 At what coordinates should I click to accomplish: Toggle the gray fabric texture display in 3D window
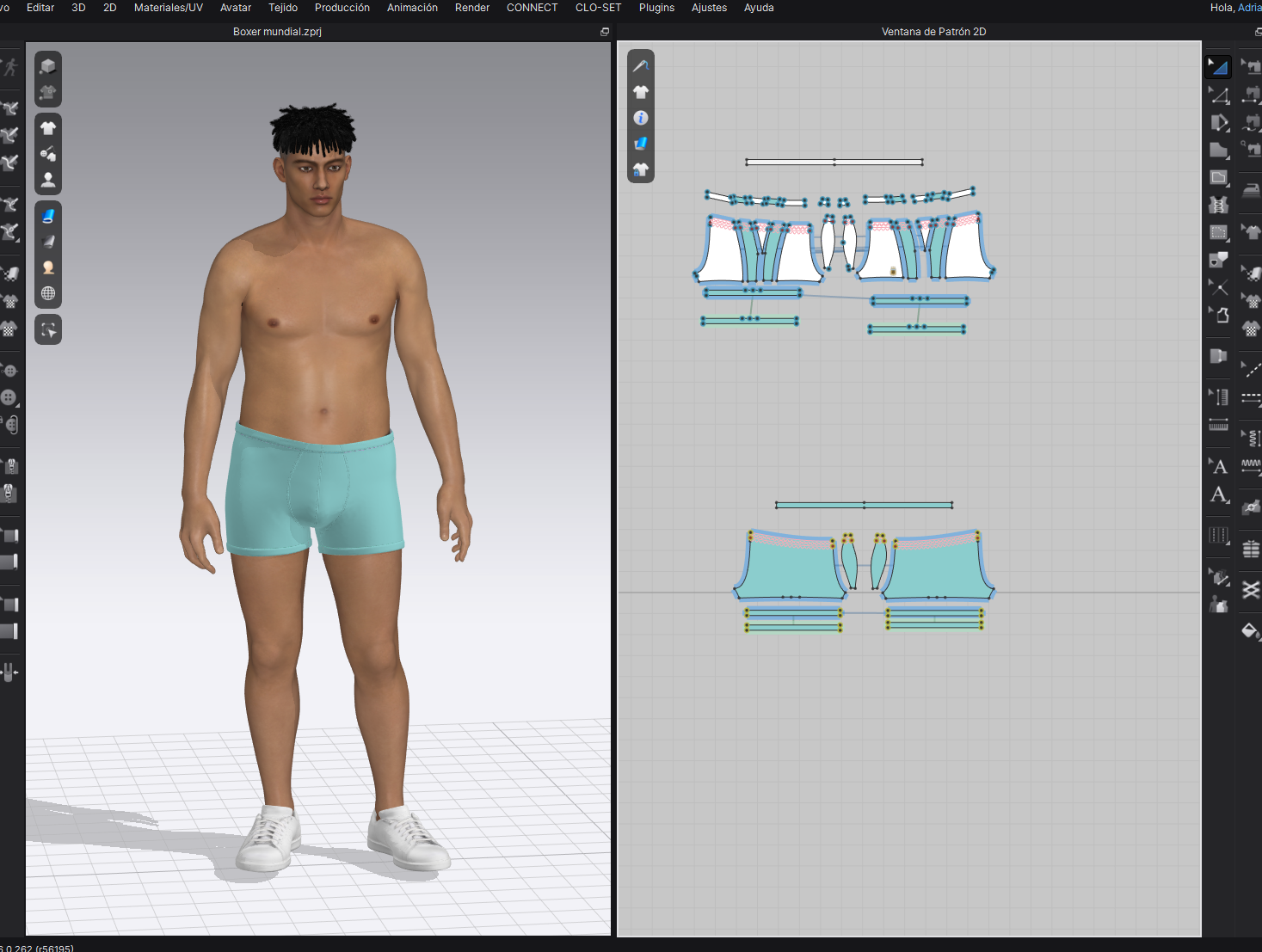pyautogui.click(x=48, y=242)
